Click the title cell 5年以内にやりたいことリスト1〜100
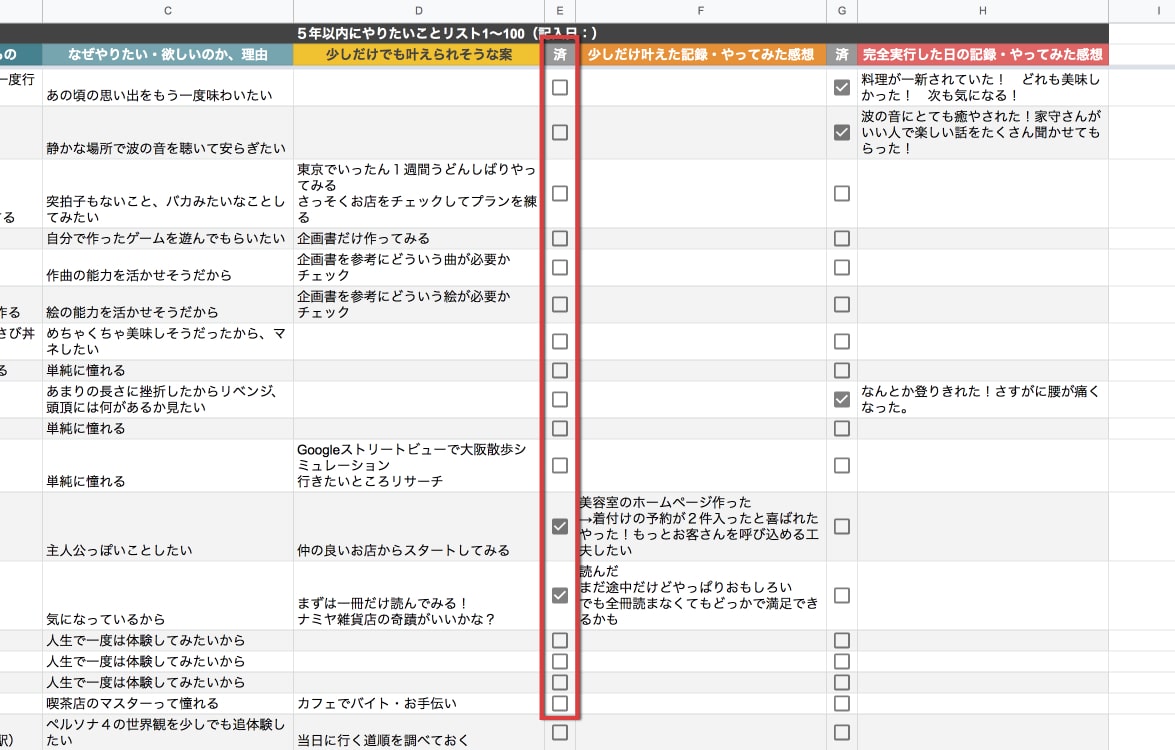This screenshot has width=1175, height=750. pyautogui.click(x=447, y=33)
